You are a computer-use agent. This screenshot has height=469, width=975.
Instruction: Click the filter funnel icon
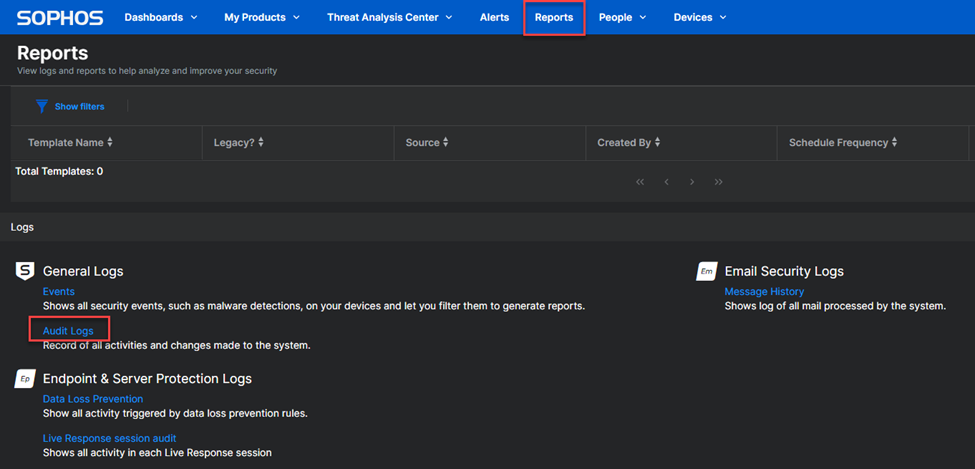42,106
